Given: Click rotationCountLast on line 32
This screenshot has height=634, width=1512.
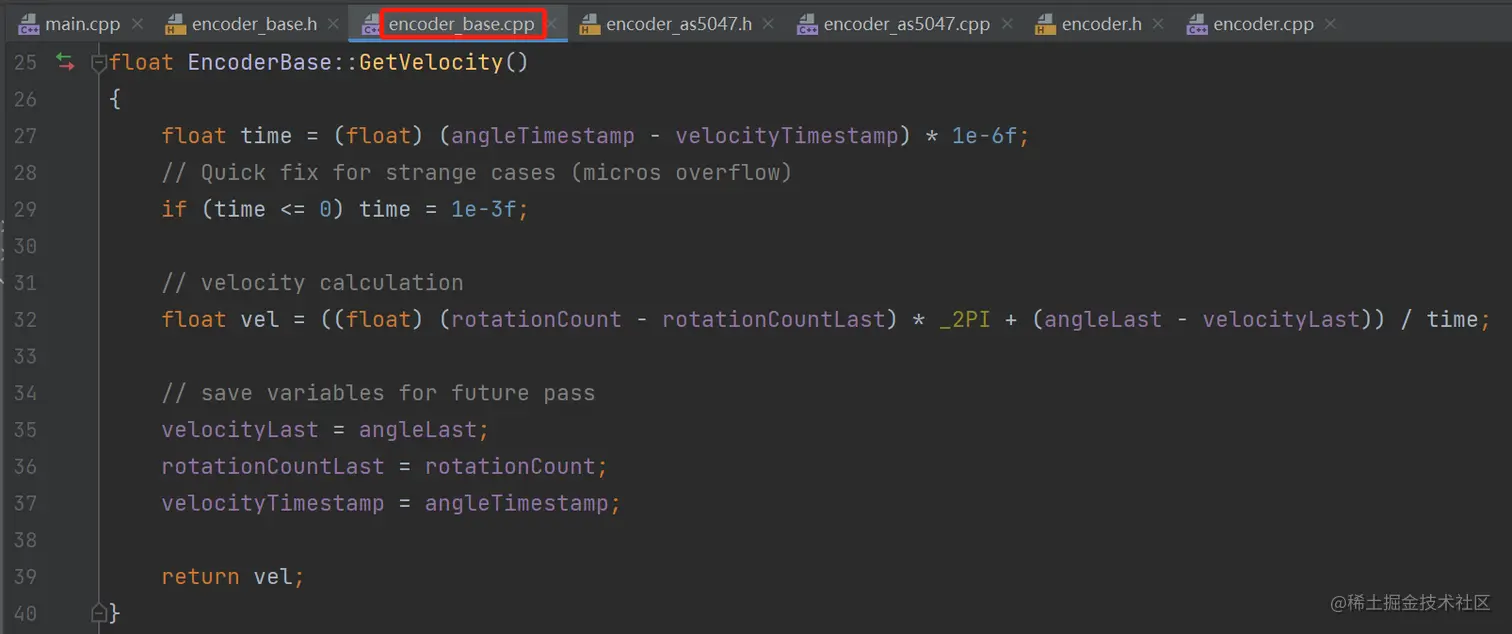Looking at the screenshot, I should pos(774,319).
